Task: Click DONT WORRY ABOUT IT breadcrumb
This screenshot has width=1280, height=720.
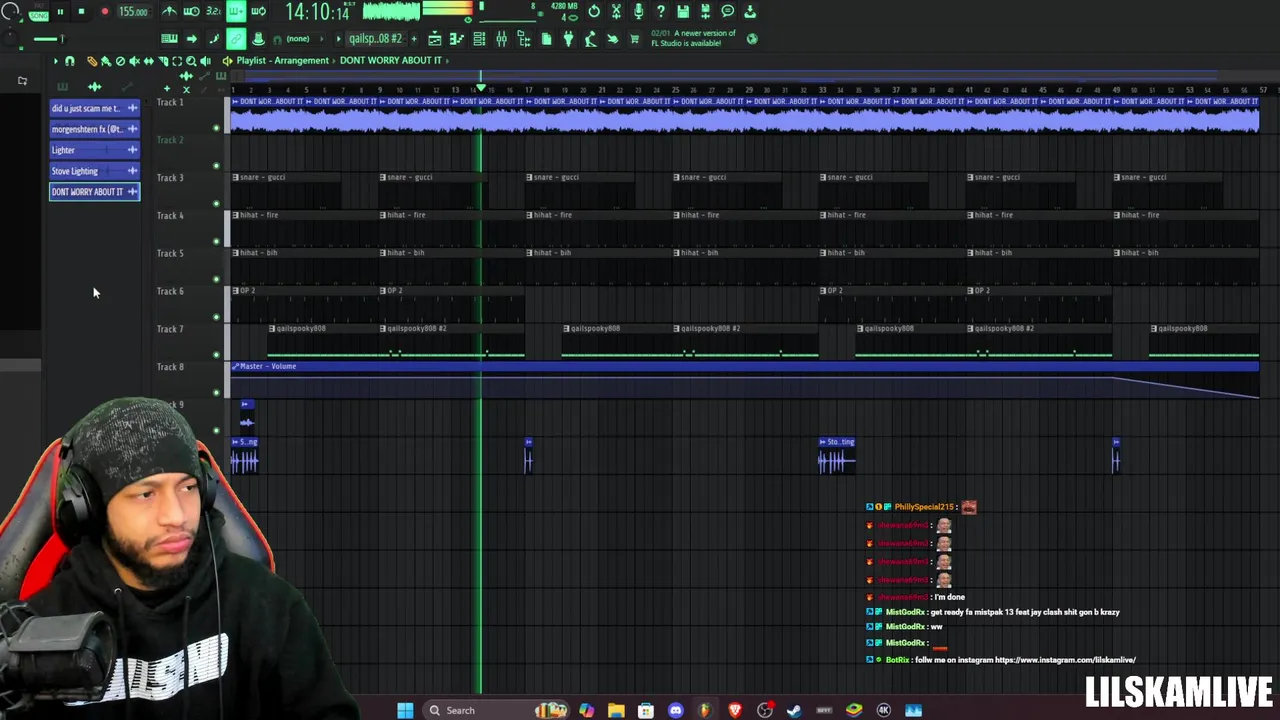Action: pos(391,60)
